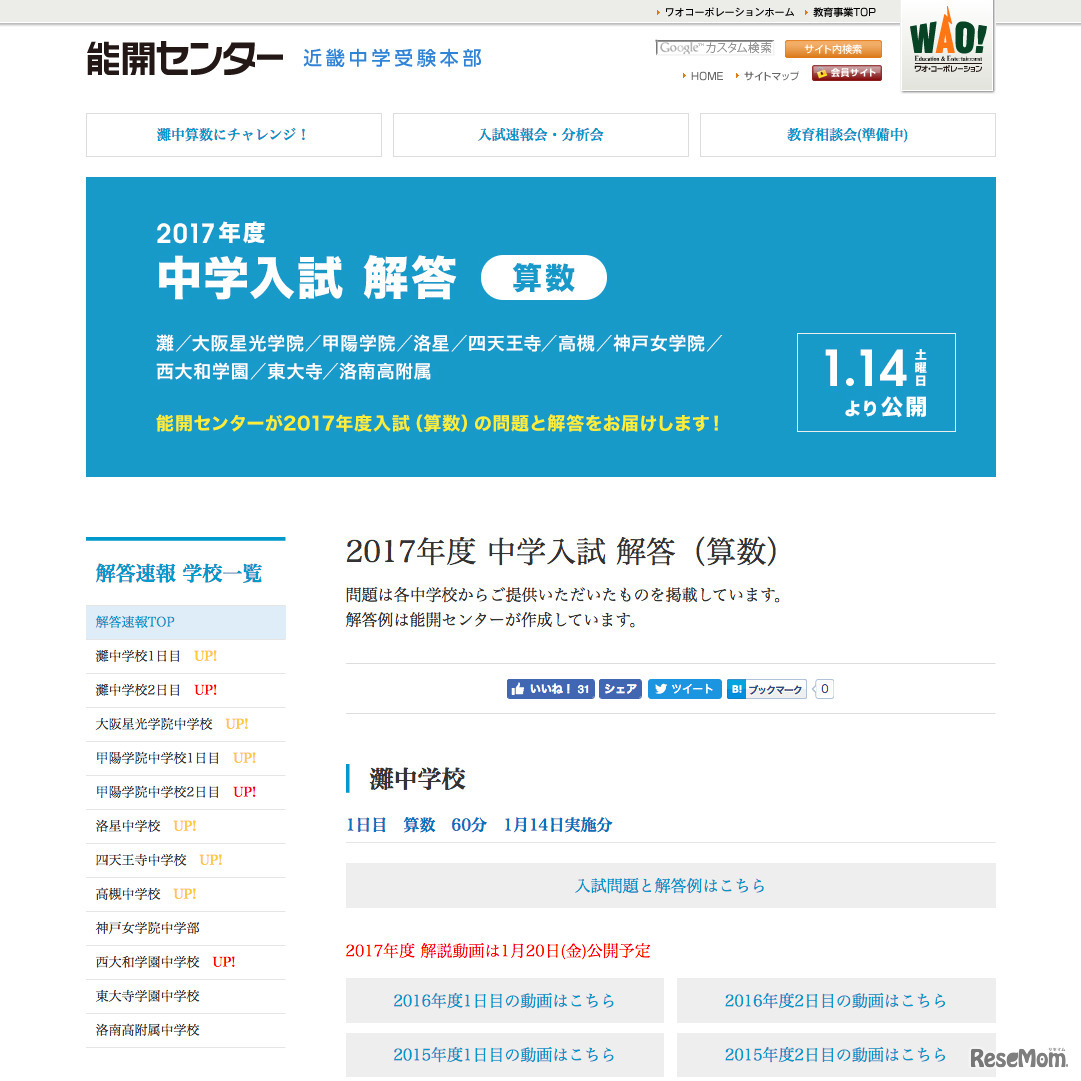Click the red 解説動画は1月20日(金)公開予定 notice

coord(498,951)
